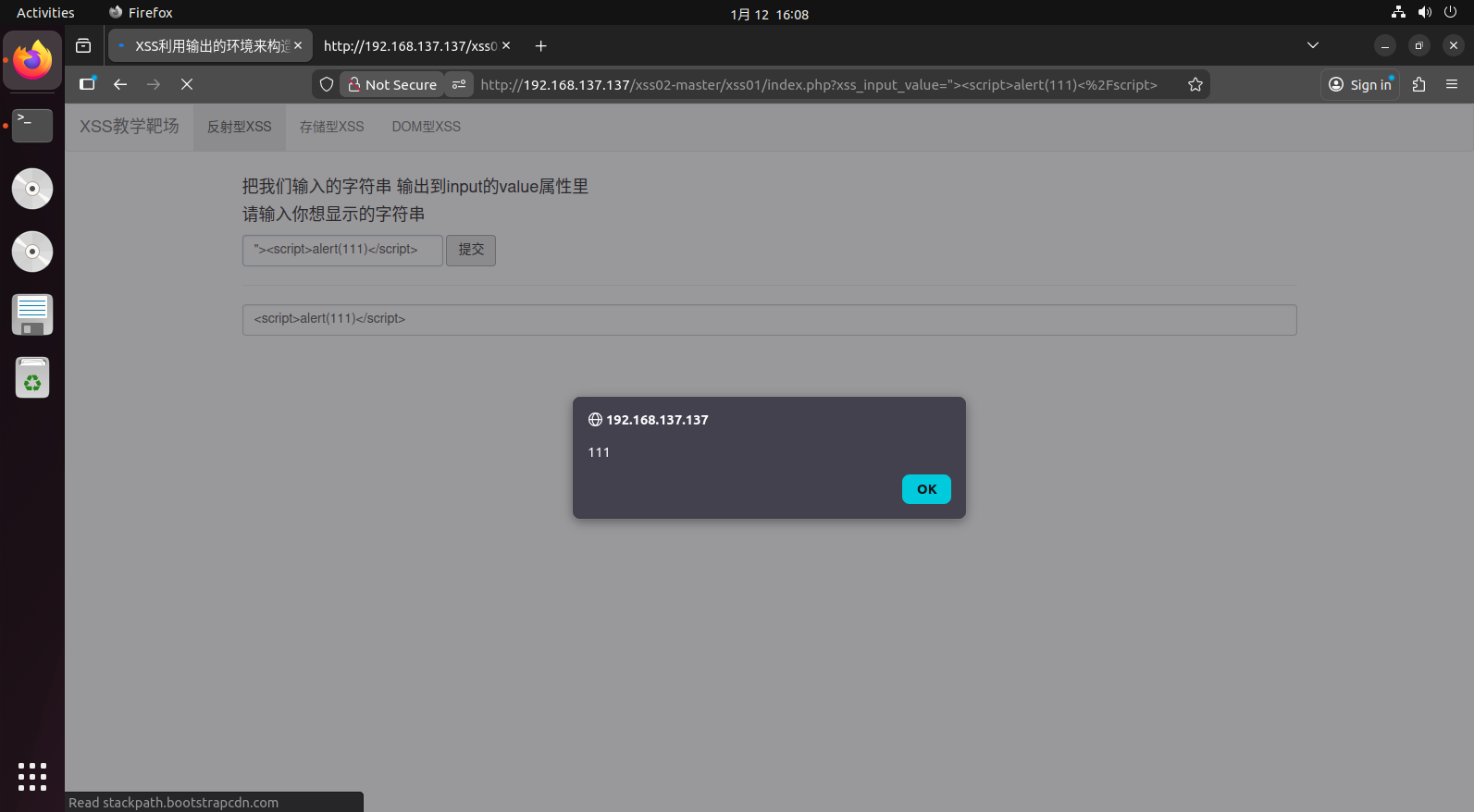Click Sign in button
This screenshot has height=812, width=1474.
tap(1360, 84)
